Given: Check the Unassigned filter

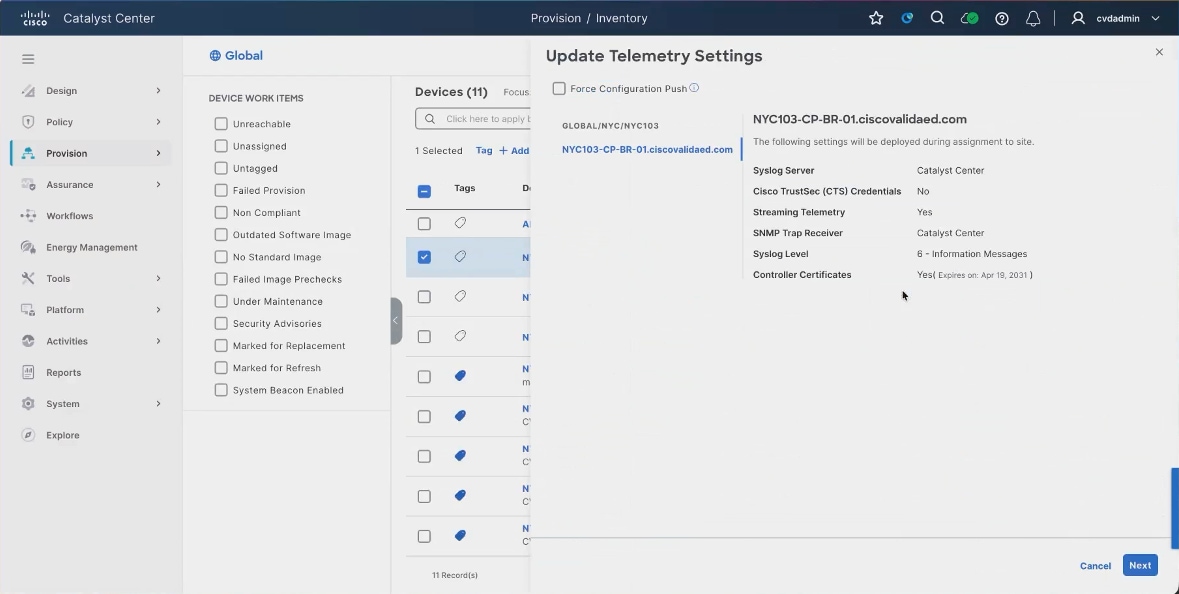Looking at the screenshot, I should [221, 146].
